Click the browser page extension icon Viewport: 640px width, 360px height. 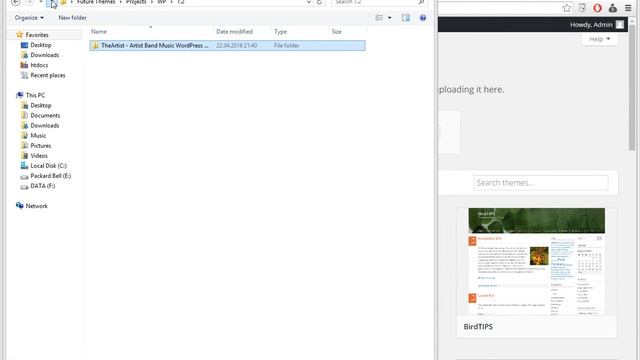582,8
